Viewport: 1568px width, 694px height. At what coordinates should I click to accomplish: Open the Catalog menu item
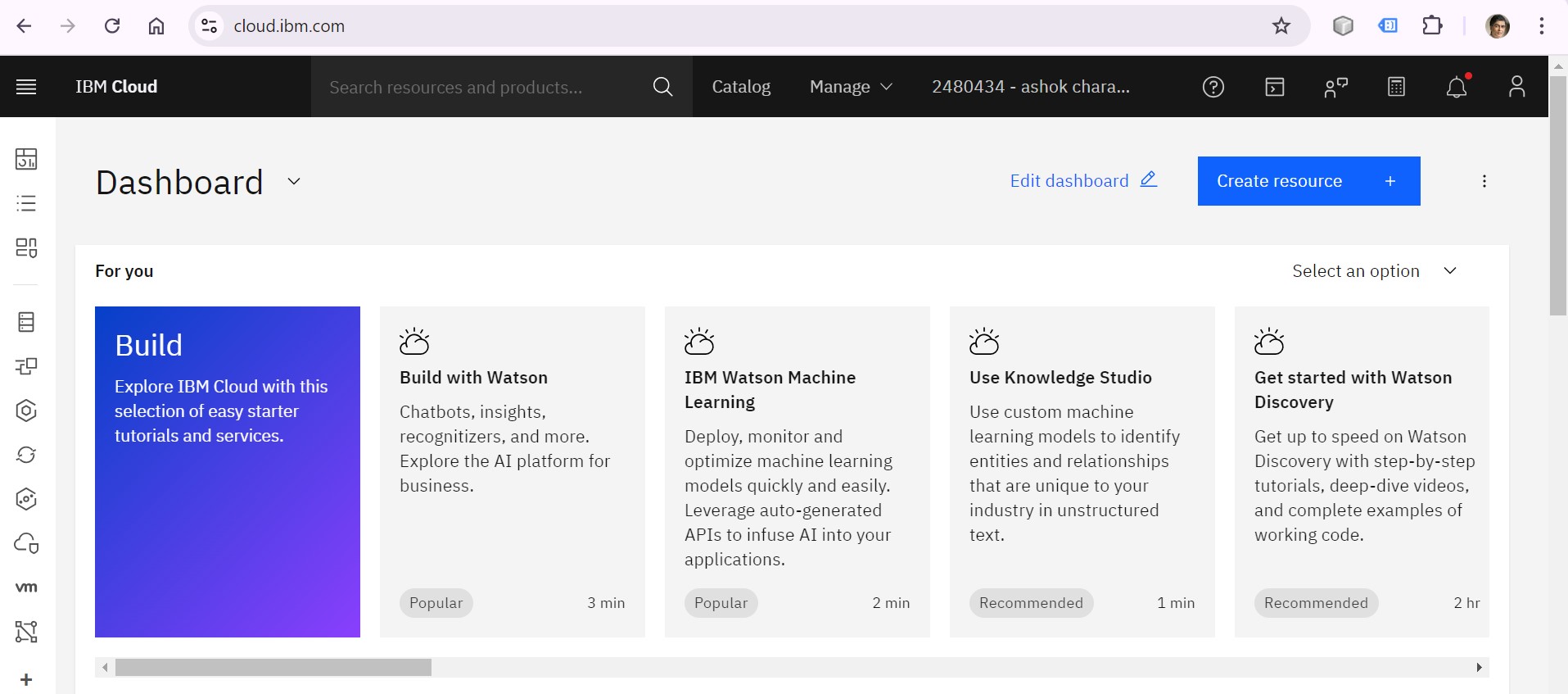[741, 87]
